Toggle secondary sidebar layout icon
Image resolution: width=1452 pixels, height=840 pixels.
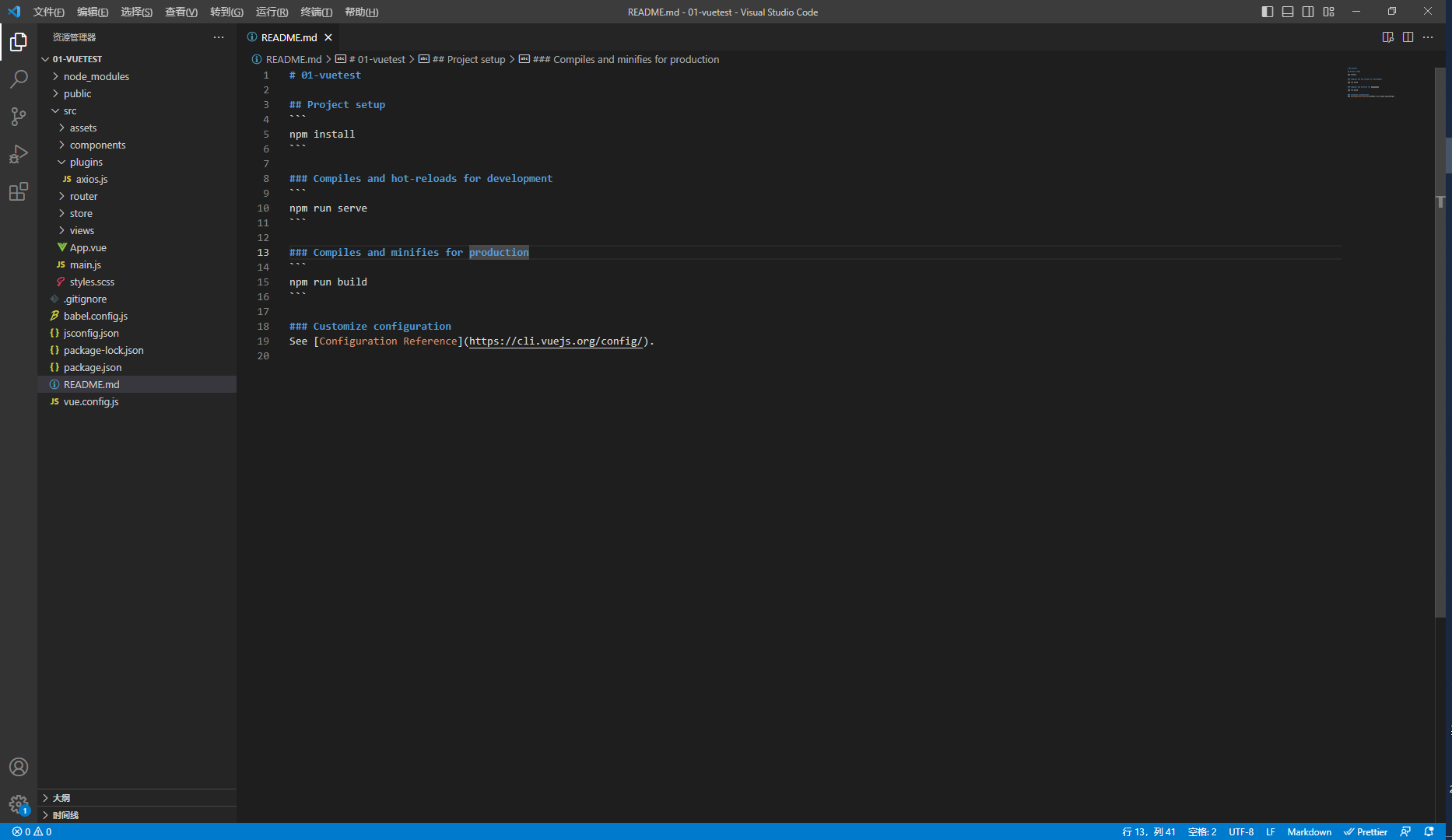[1308, 12]
